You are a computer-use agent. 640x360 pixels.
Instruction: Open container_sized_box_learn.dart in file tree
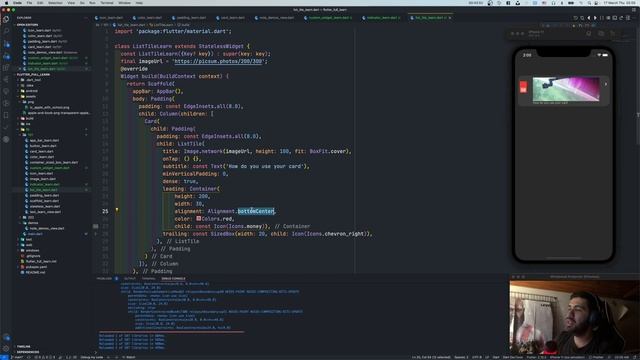tap(53, 162)
